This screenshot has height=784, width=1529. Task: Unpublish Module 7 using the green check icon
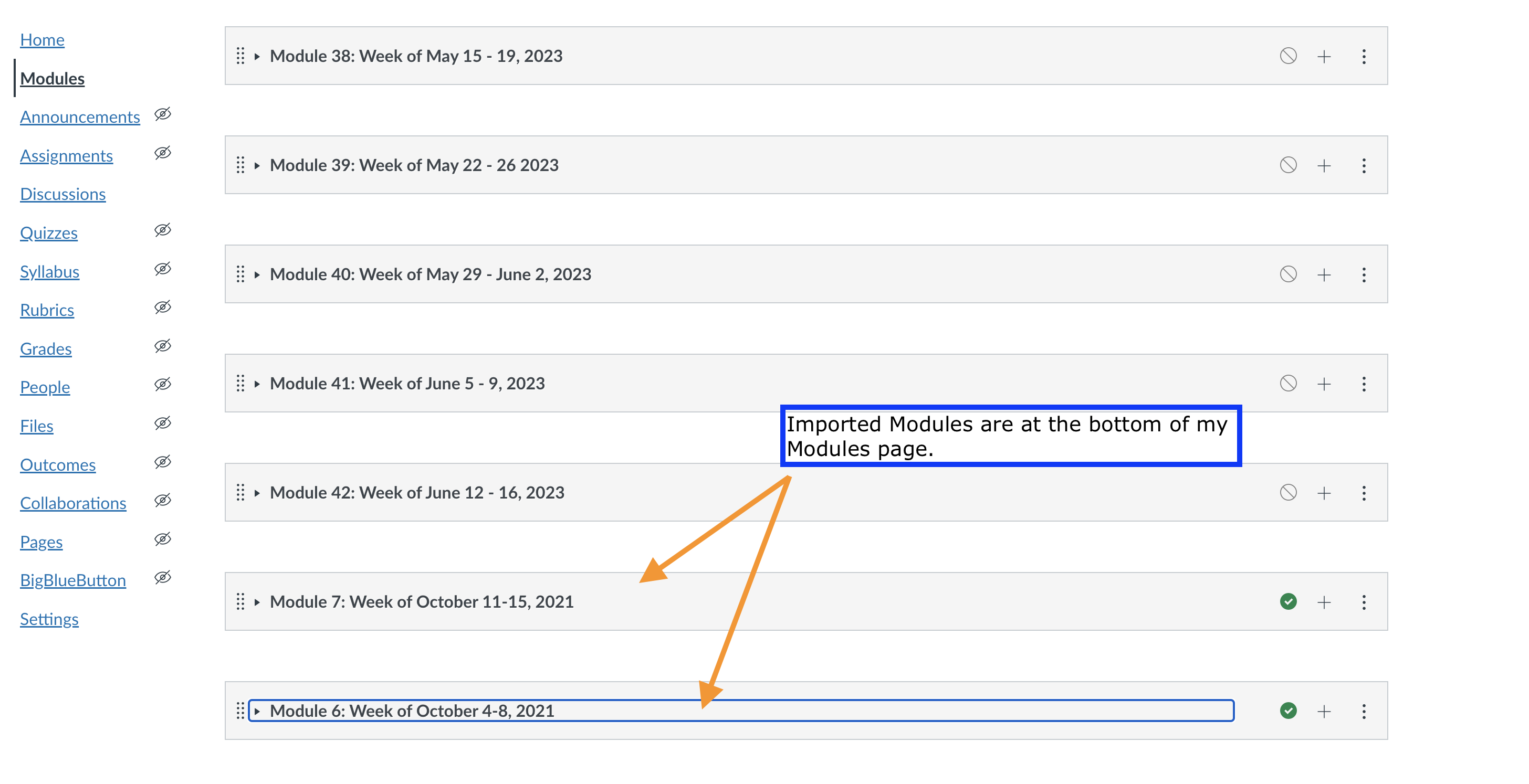[1287, 601]
